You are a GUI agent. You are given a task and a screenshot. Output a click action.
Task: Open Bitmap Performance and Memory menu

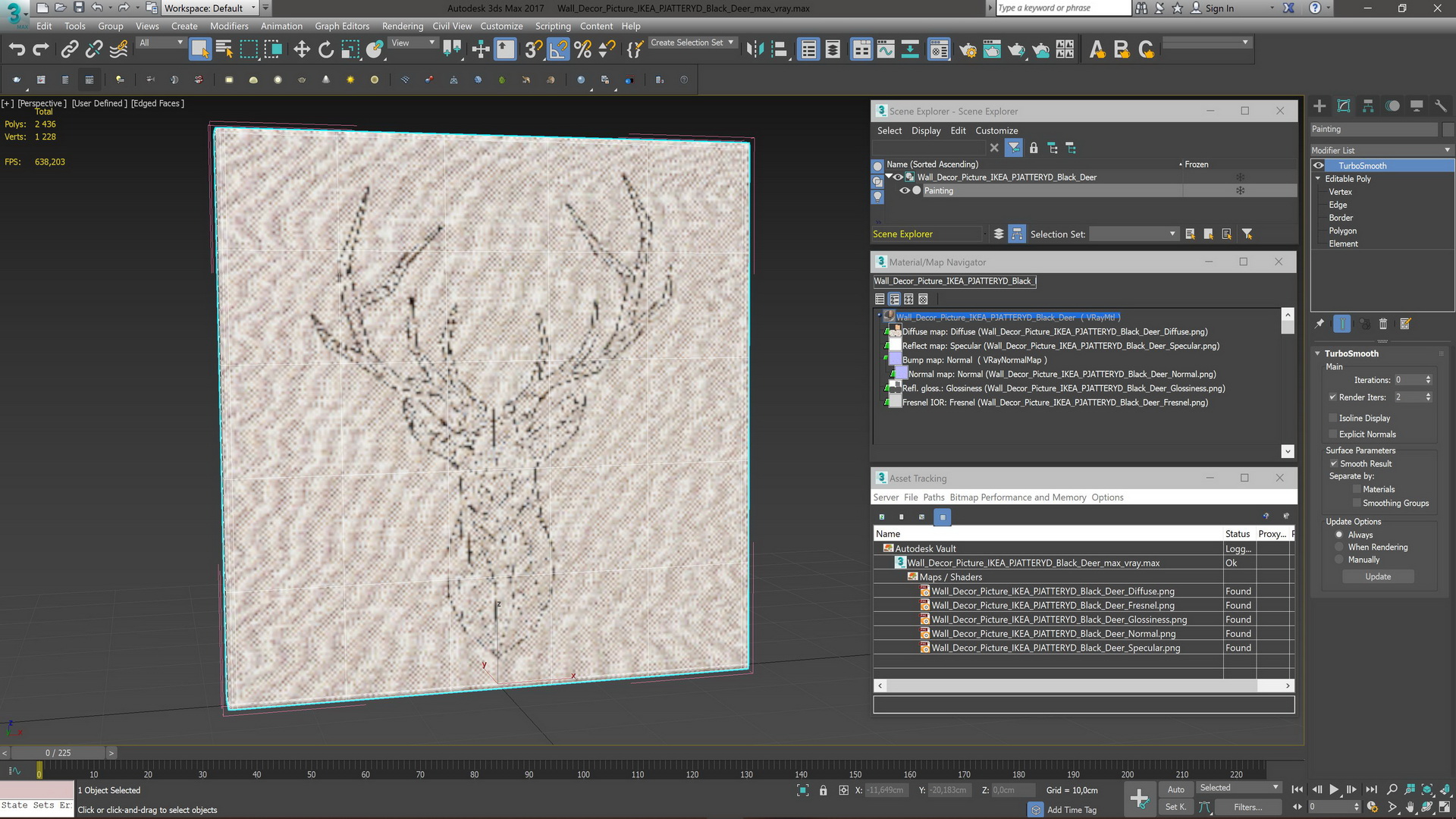click(x=1018, y=498)
